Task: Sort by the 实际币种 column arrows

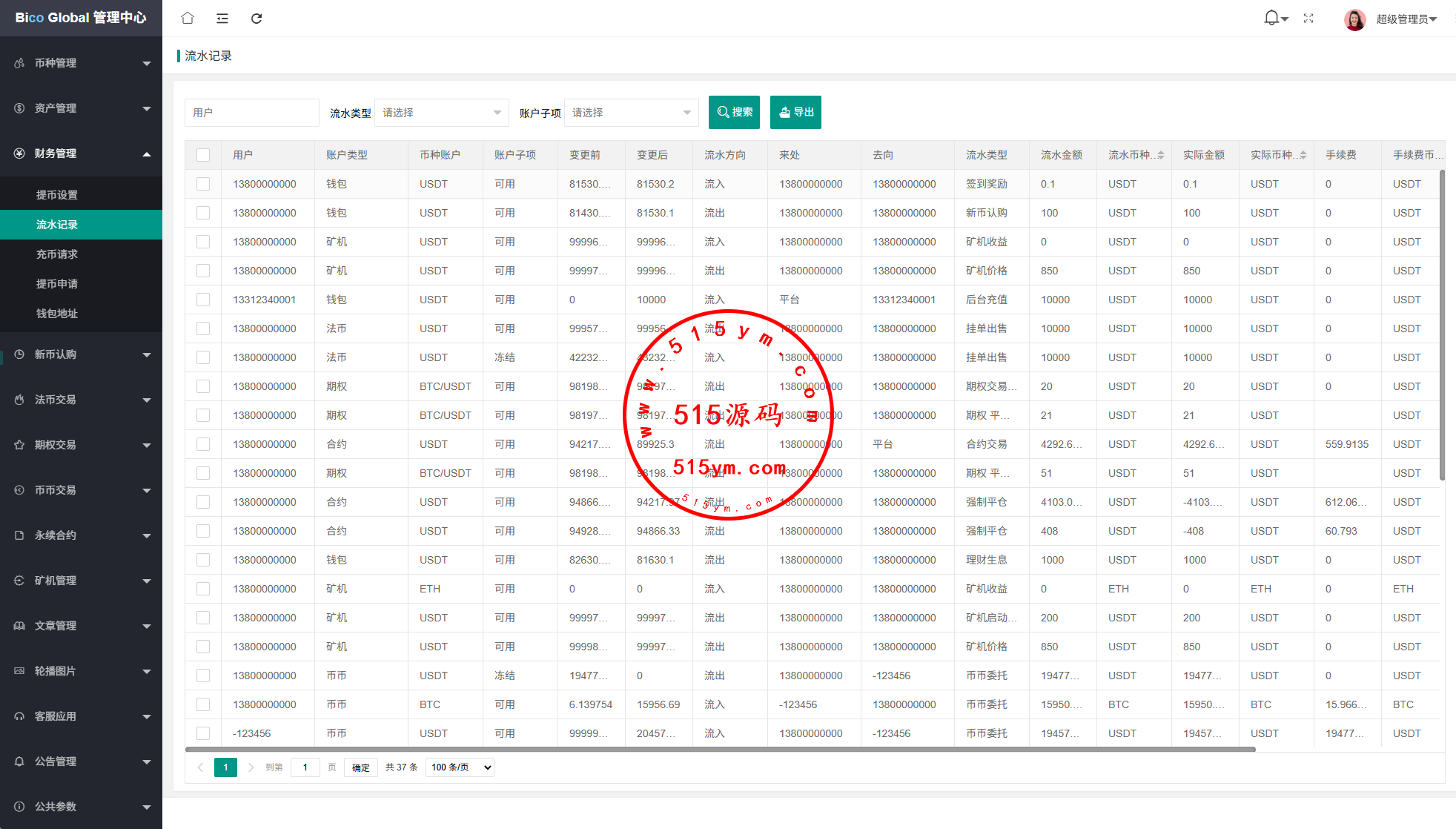Action: coord(1303,155)
